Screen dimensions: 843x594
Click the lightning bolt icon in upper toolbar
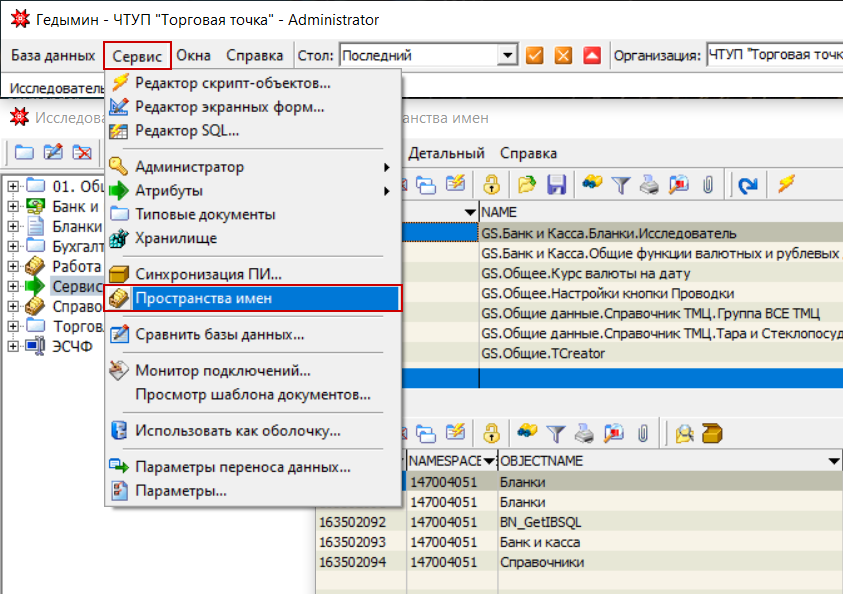(786, 184)
